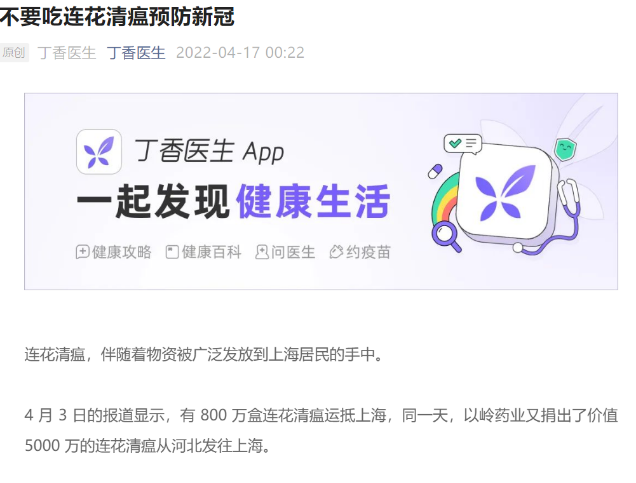Click the 丁香医生 app logo icon in banner
Image resolution: width=636 pixels, height=483 pixels.
(99, 152)
